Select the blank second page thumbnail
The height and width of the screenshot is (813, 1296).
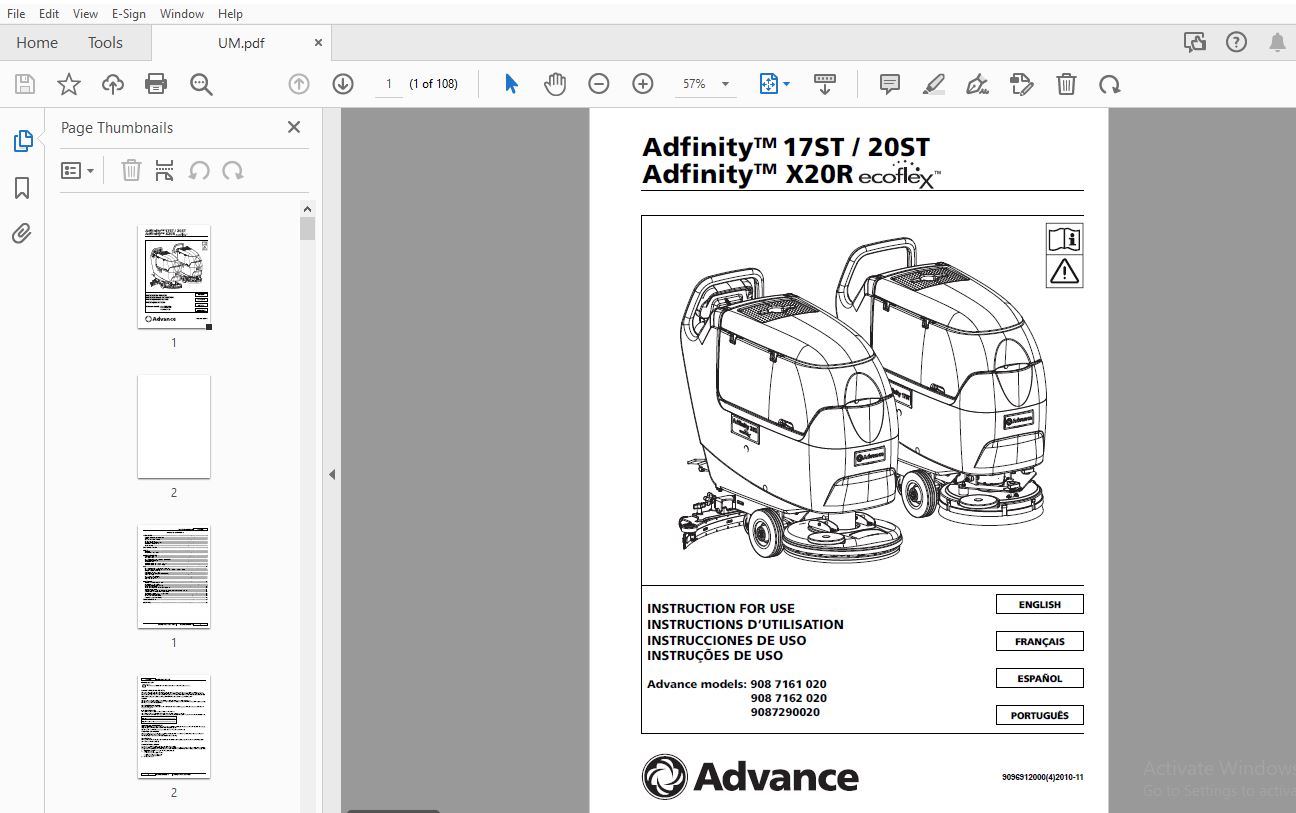pyautogui.click(x=174, y=427)
